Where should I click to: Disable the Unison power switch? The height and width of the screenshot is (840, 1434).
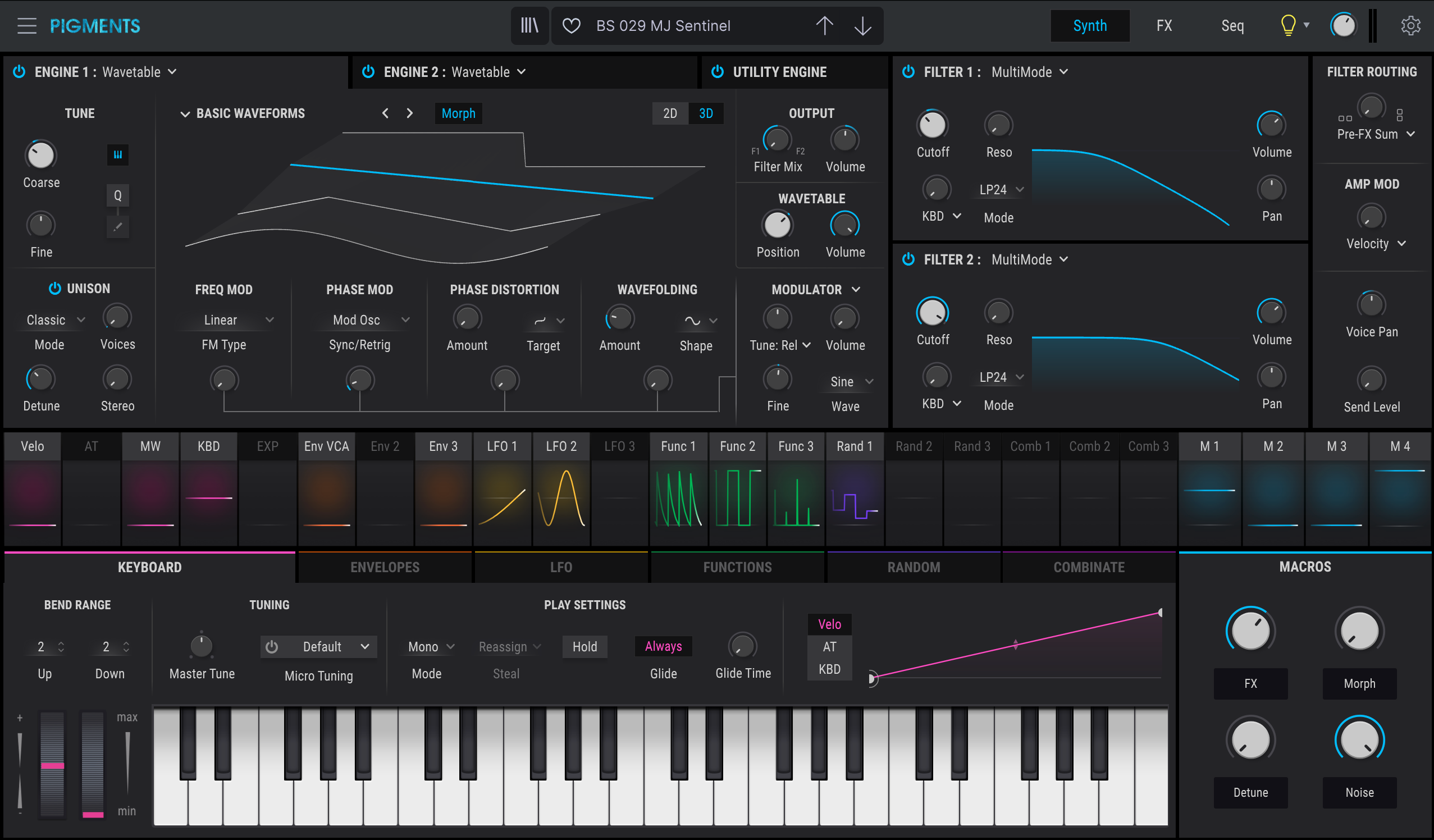click(54, 289)
